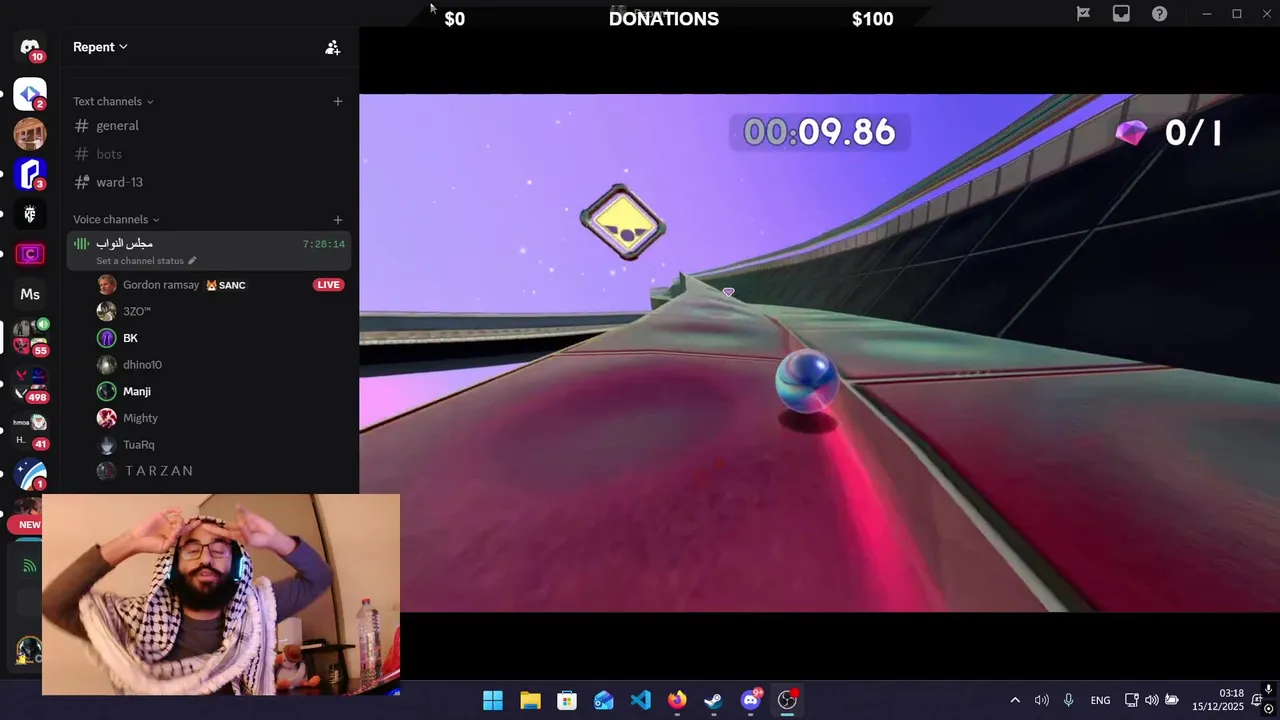Open the ward-13 text channel

click(x=208, y=182)
